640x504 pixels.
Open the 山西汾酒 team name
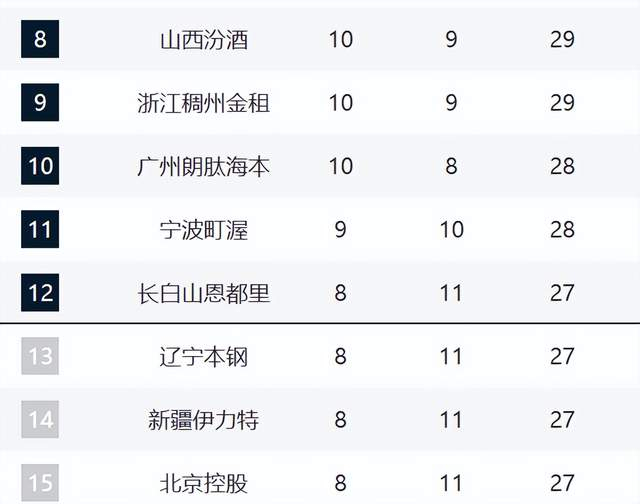[204, 41]
